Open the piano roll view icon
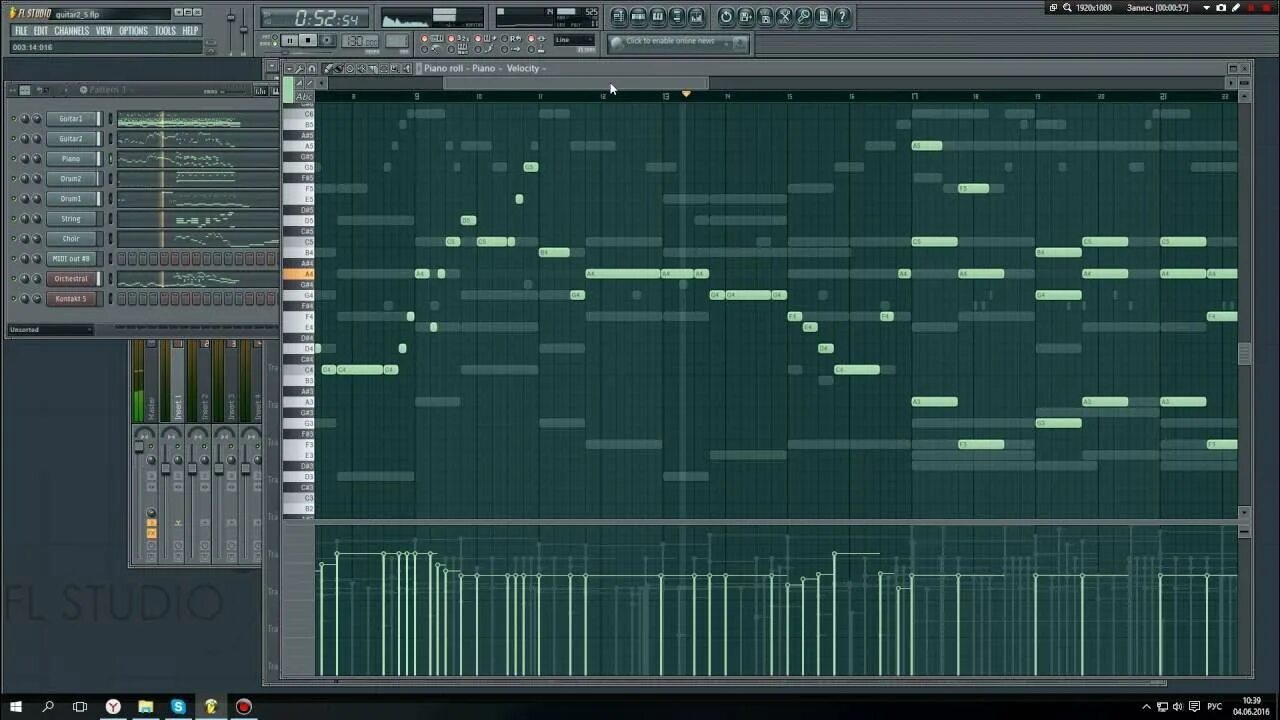 (x=658, y=16)
